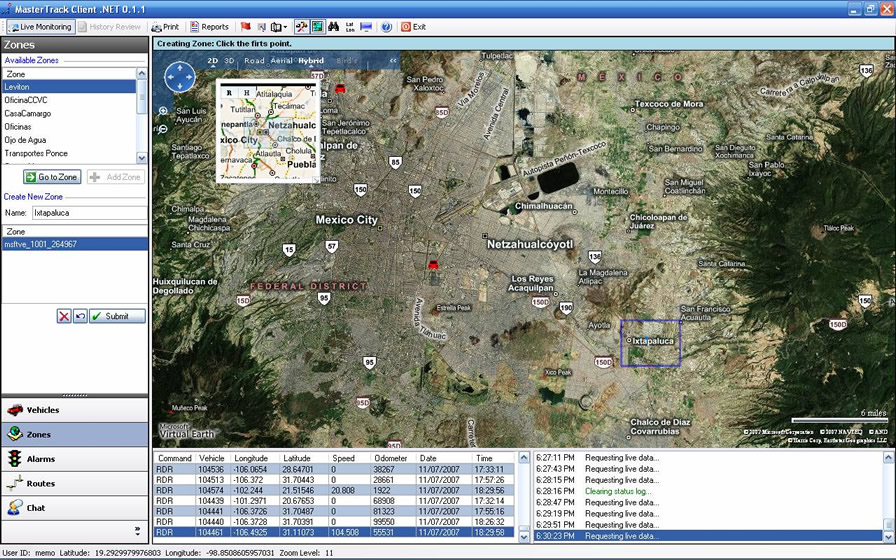
Task: Select the CasaCamargo zone
Action: [69, 113]
